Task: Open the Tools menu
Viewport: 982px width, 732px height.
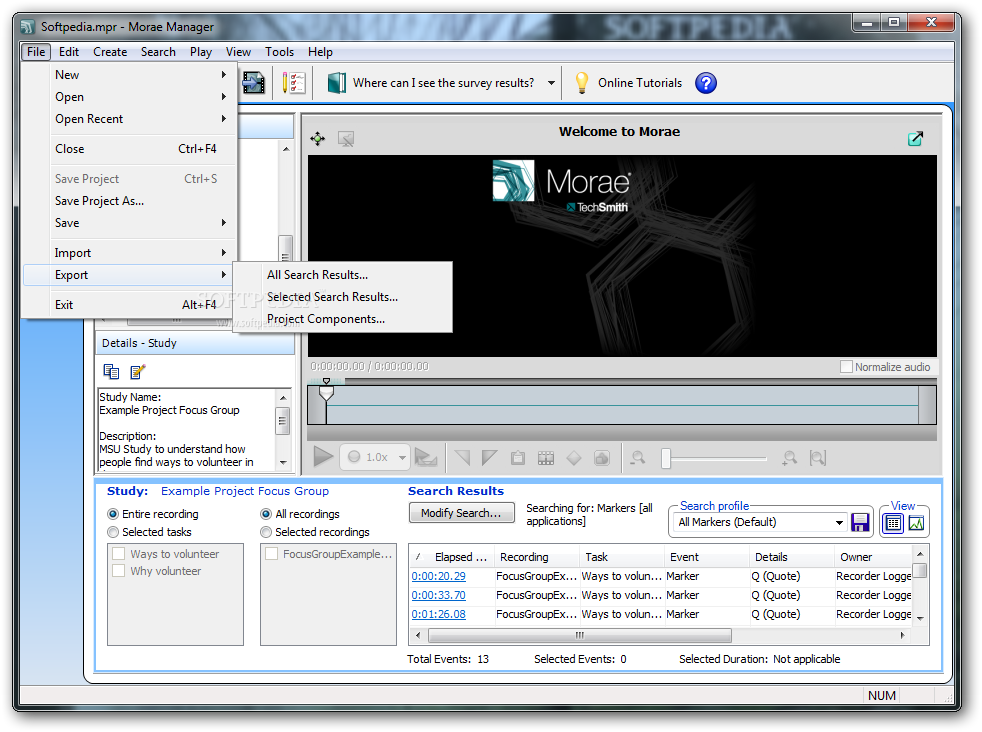Action: (x=279, y=52)
